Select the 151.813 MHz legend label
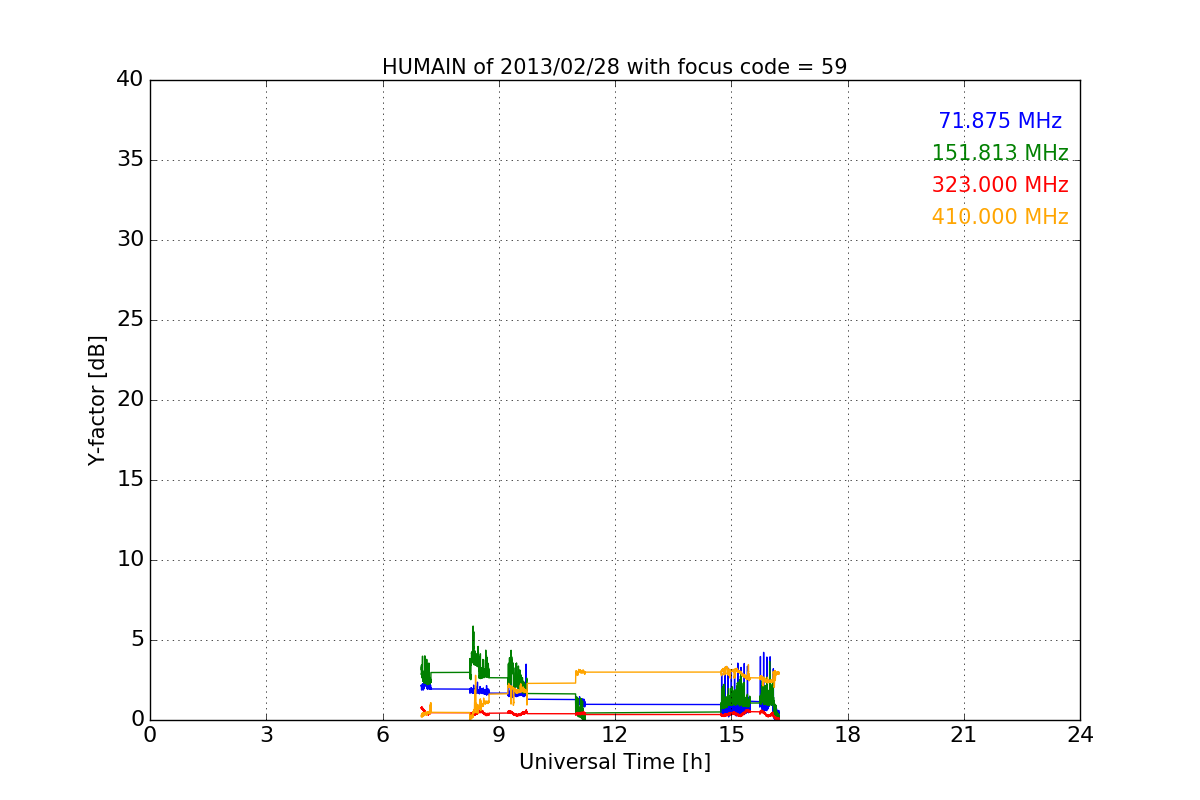1200x800 pixels. pos(1000,153)
